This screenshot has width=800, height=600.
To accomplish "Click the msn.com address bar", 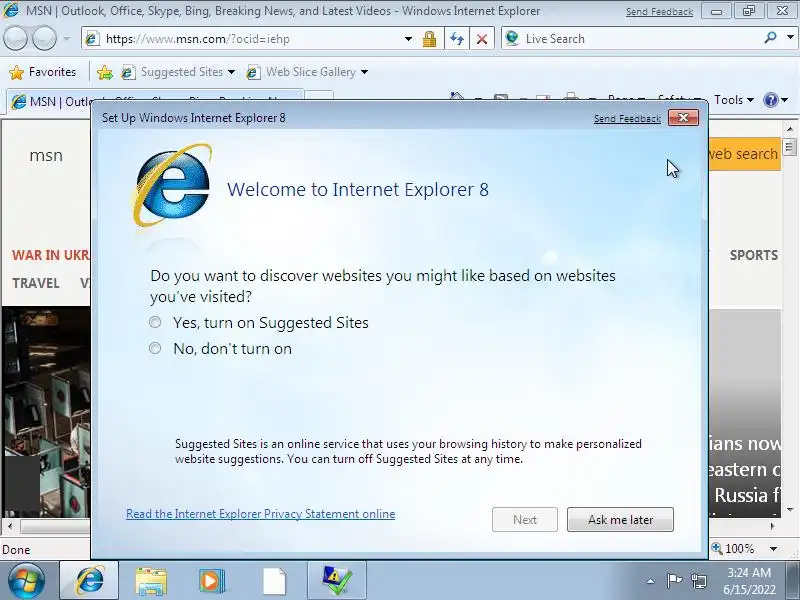I will 245,39.
